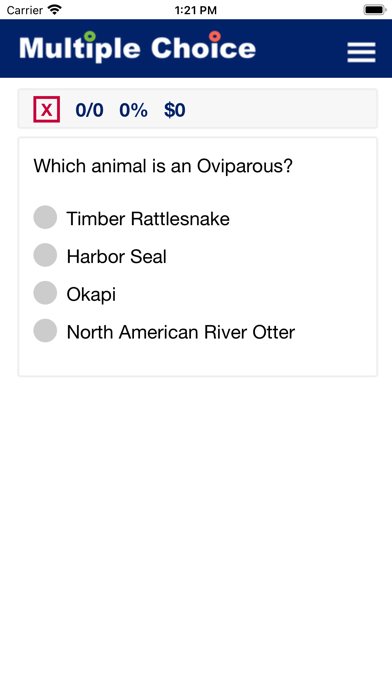Screen dimensions: 392x696
Task: Select the Okapi radio button
Action: pos(45,293)
